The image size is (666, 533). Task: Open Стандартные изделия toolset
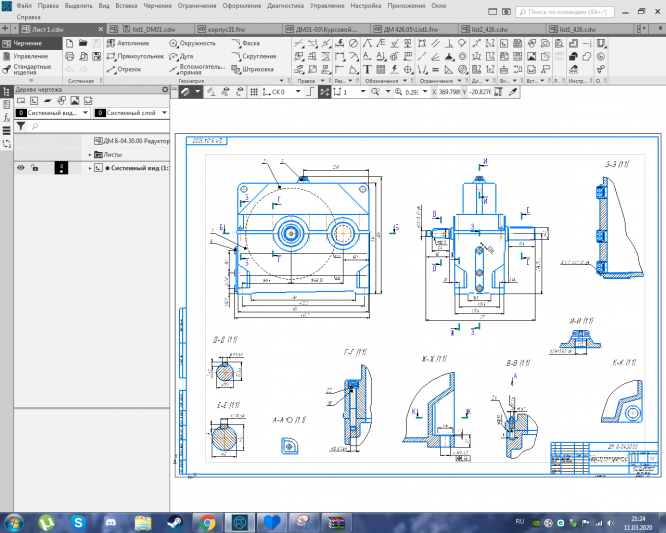(30, 70)
